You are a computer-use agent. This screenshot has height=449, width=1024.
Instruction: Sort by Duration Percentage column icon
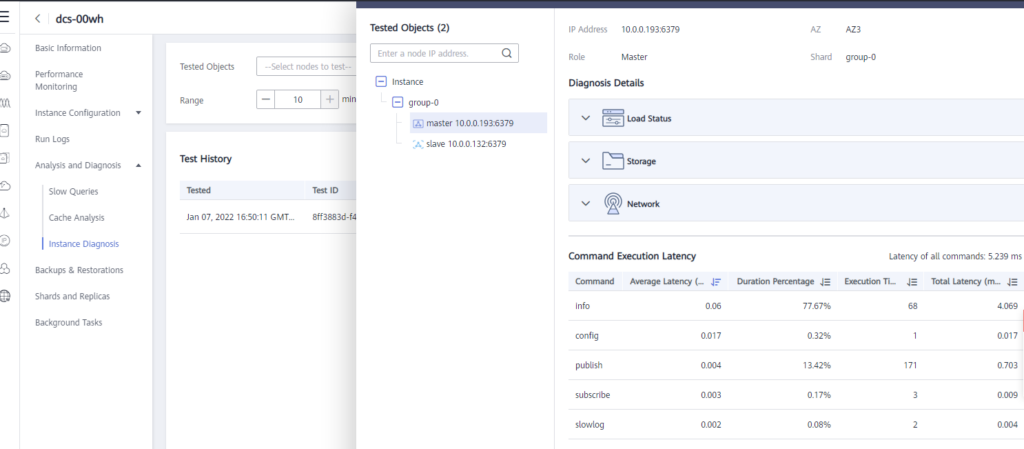825,282
